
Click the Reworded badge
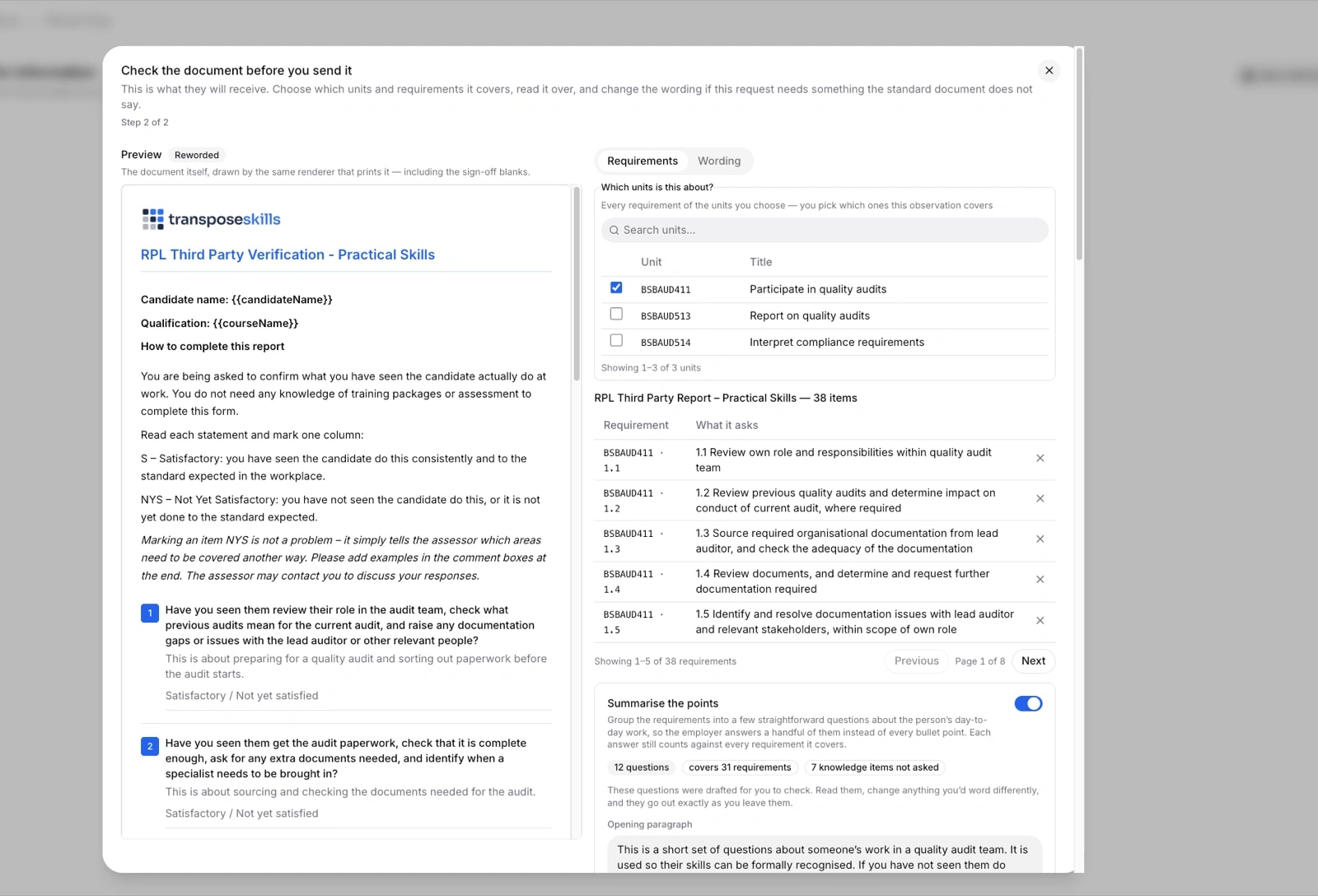coord(197,155)
